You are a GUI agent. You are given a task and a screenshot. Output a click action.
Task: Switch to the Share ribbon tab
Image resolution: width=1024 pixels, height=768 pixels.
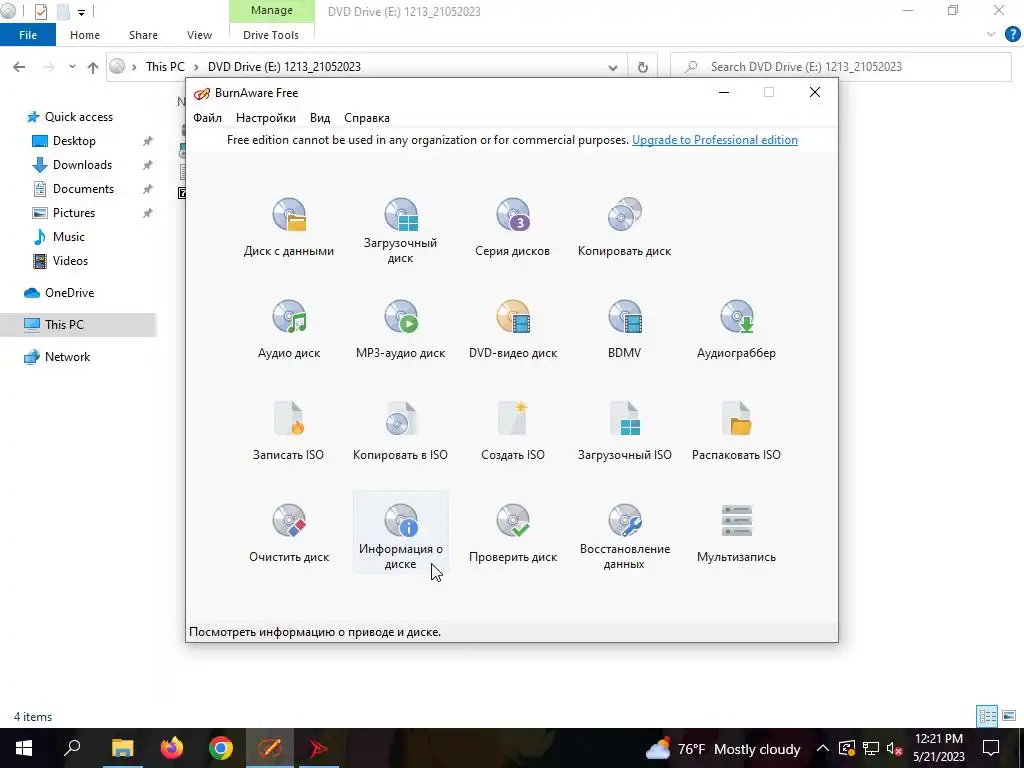[x=143, y=35]
